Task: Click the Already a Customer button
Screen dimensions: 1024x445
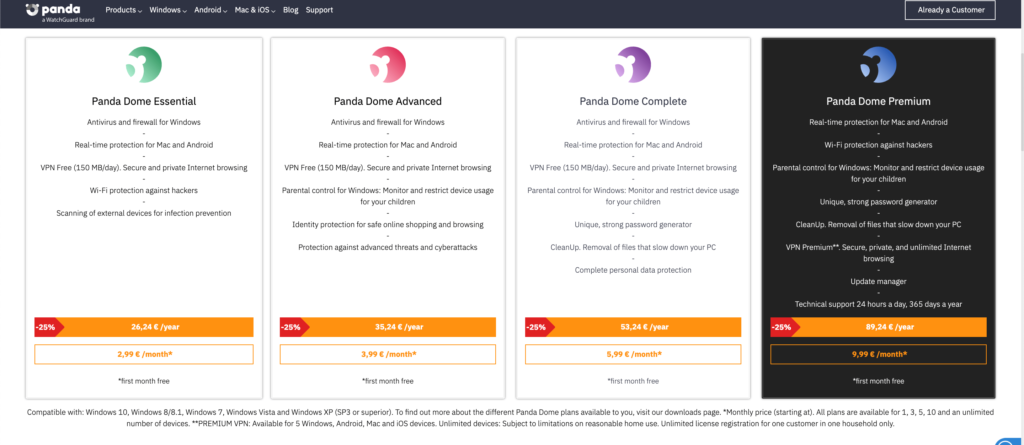Action: [x=950, y=10]
